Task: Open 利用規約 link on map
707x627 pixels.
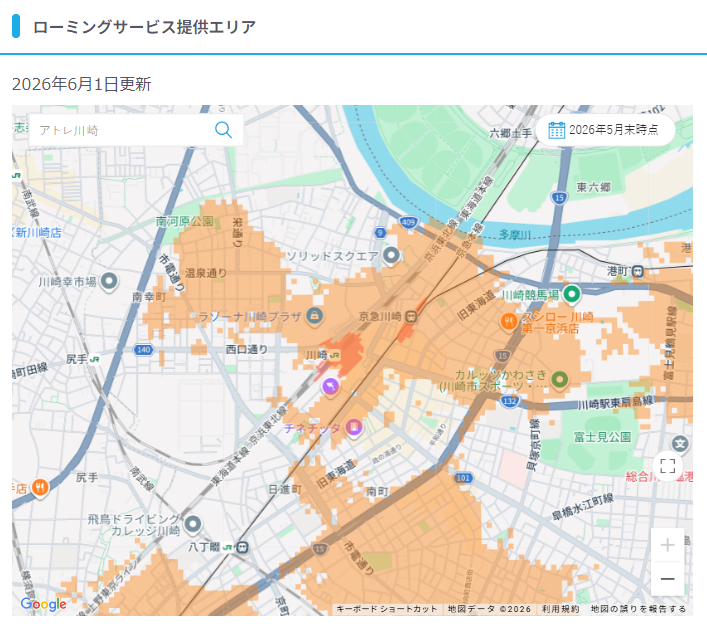Action: coord(560,609)
